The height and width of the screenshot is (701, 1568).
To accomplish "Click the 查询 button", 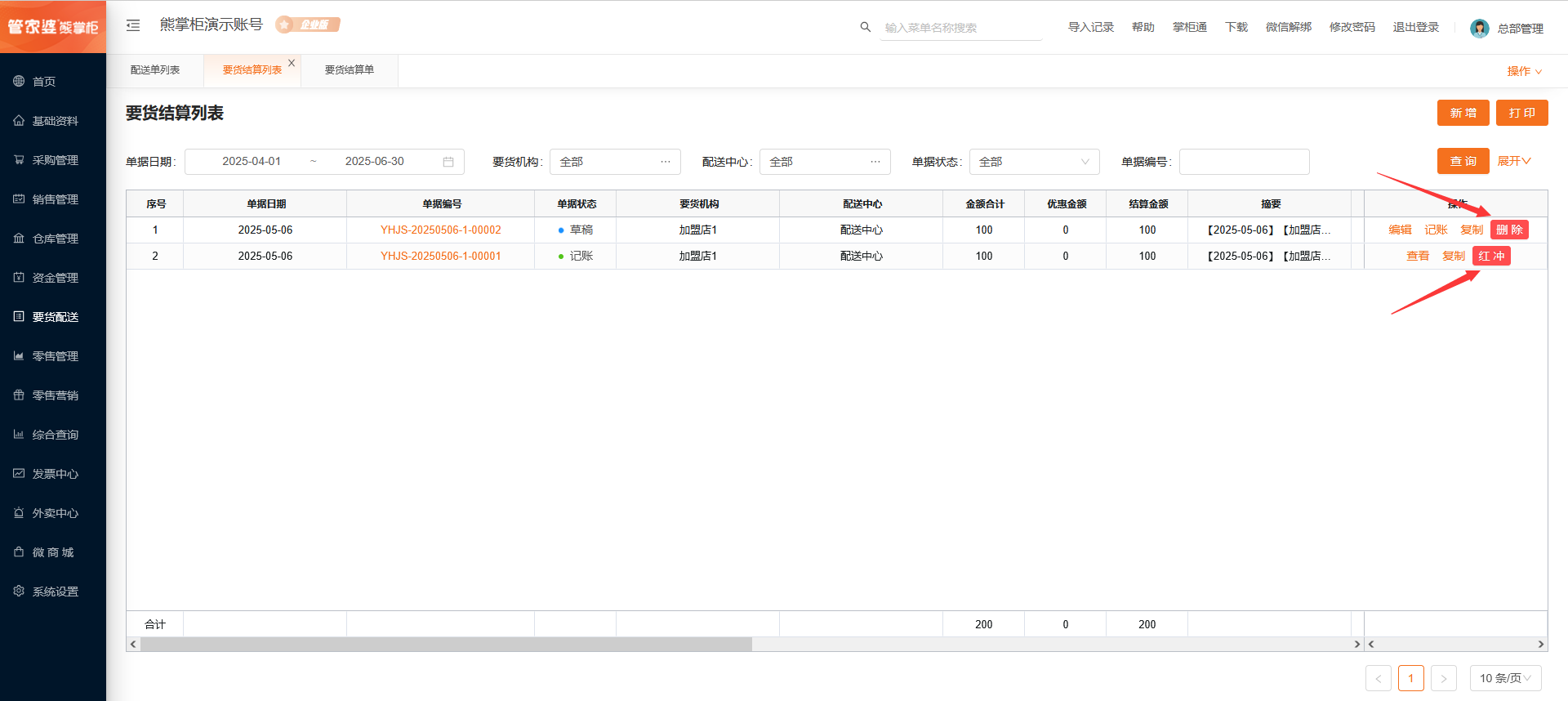I will pos(1463,162).
